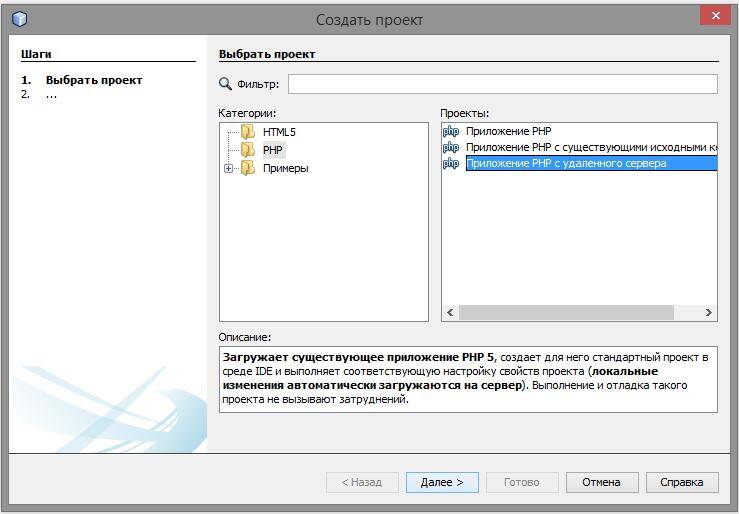Click the < Назад button
This screenshot has height=514, width=739.
pos(362,482)
